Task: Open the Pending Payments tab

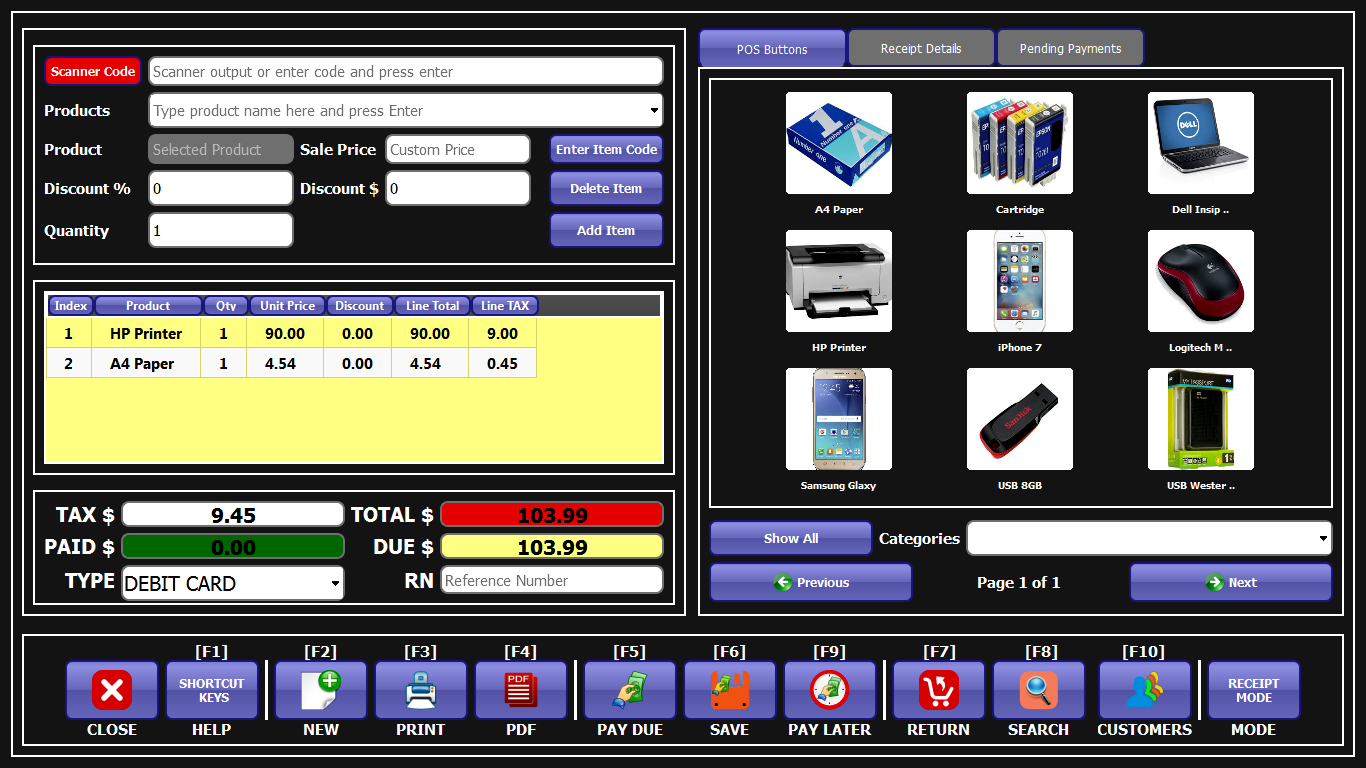Action: pos(1069,46)
